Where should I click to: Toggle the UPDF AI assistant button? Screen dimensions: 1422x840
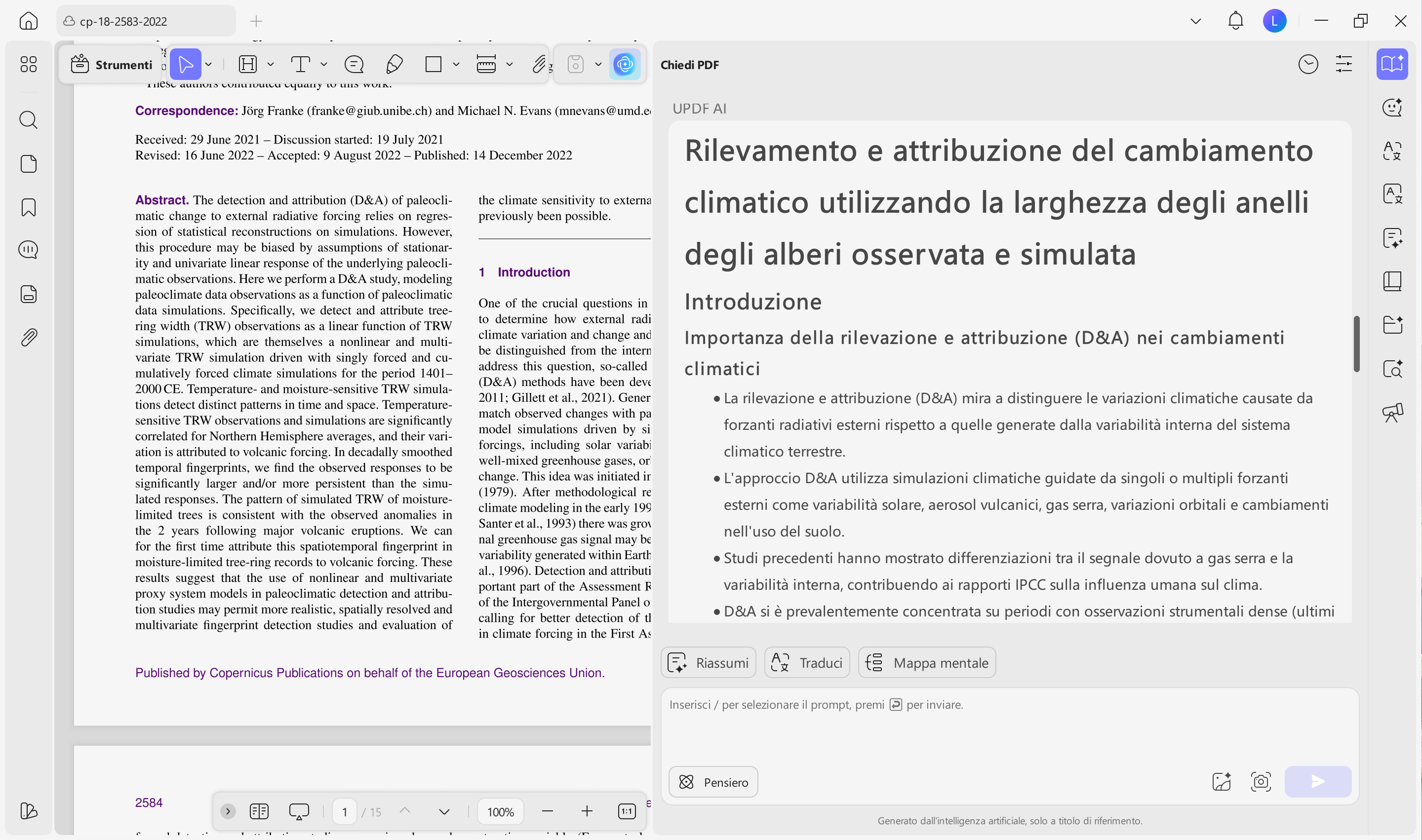tap(625, 65)
